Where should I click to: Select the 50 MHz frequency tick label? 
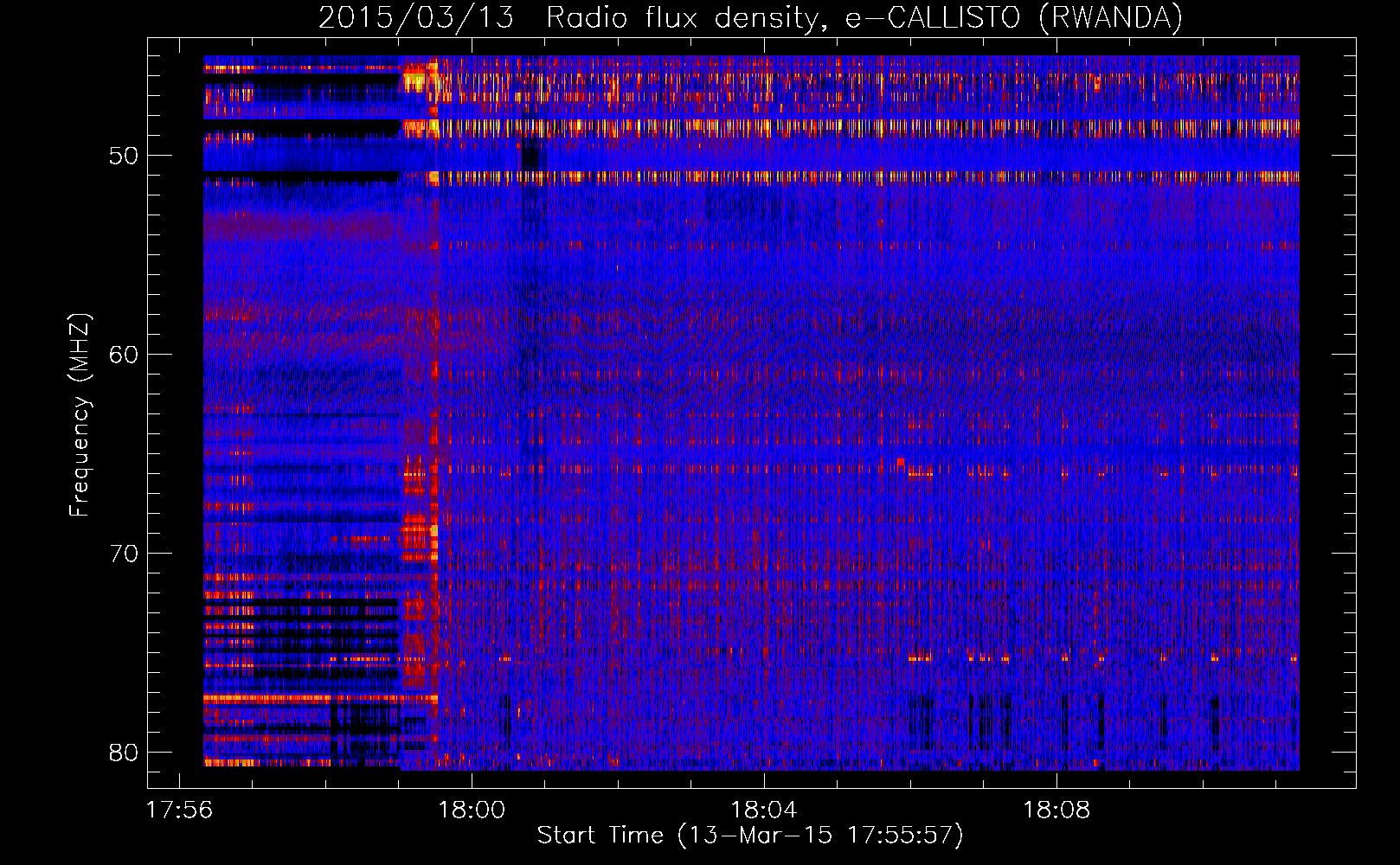[x=124, y=156]
